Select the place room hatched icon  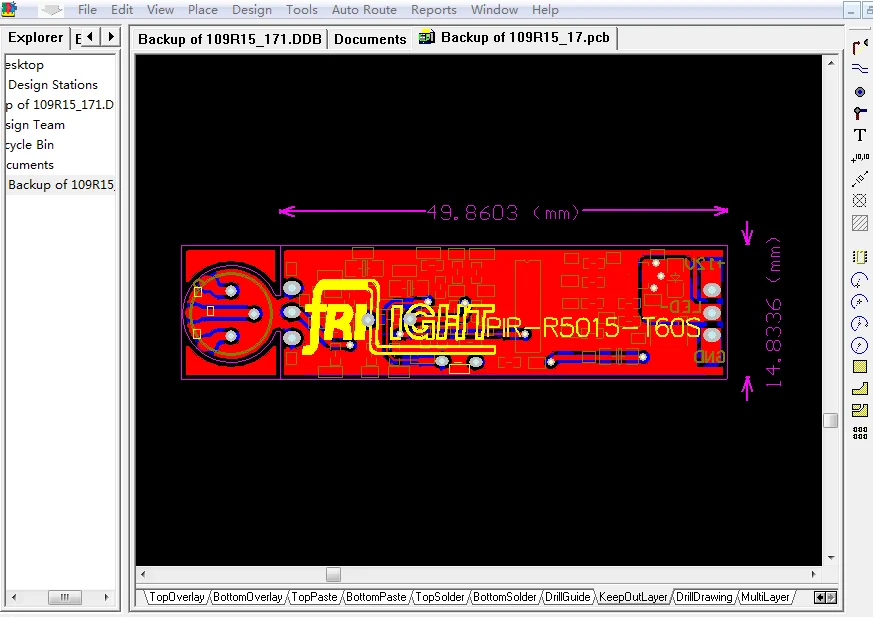pyautogui.click(x=860, y=223)
